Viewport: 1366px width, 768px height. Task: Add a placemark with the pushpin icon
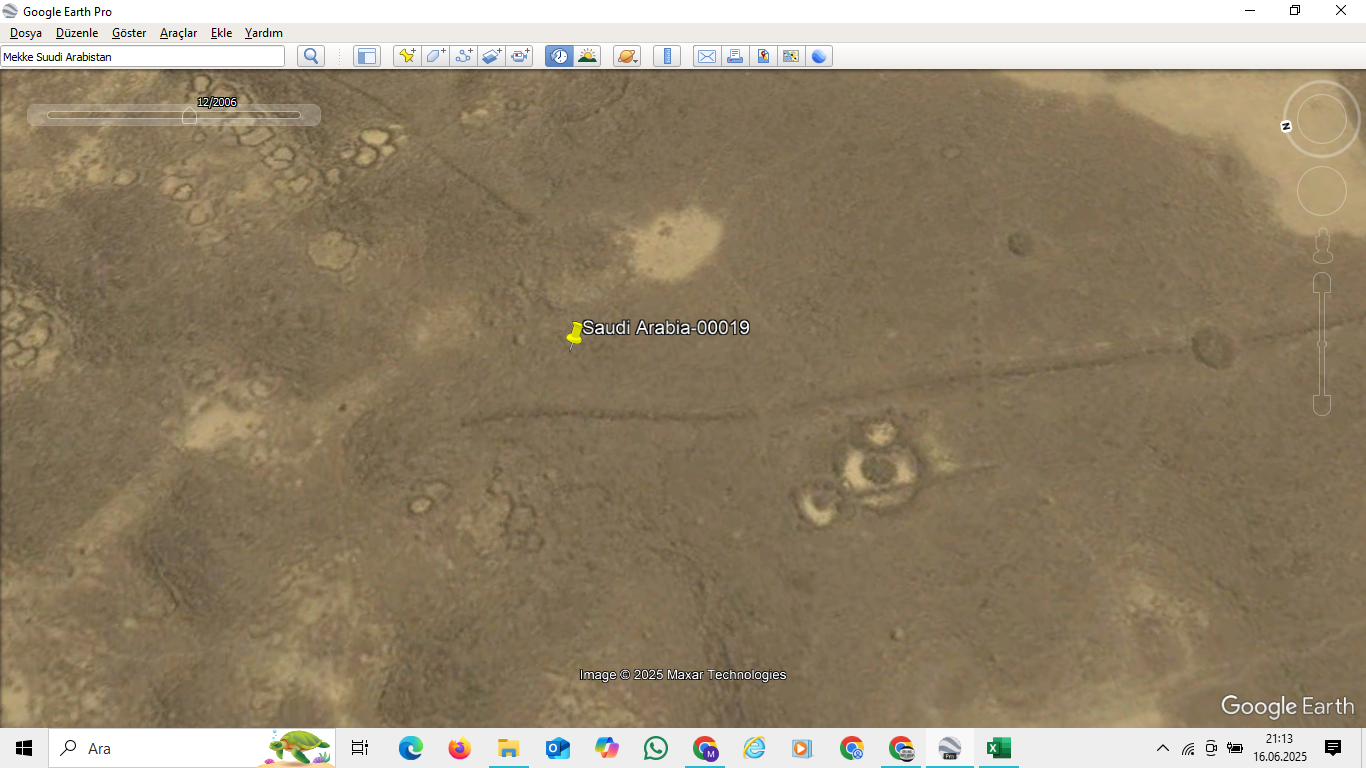coord(407,56)
